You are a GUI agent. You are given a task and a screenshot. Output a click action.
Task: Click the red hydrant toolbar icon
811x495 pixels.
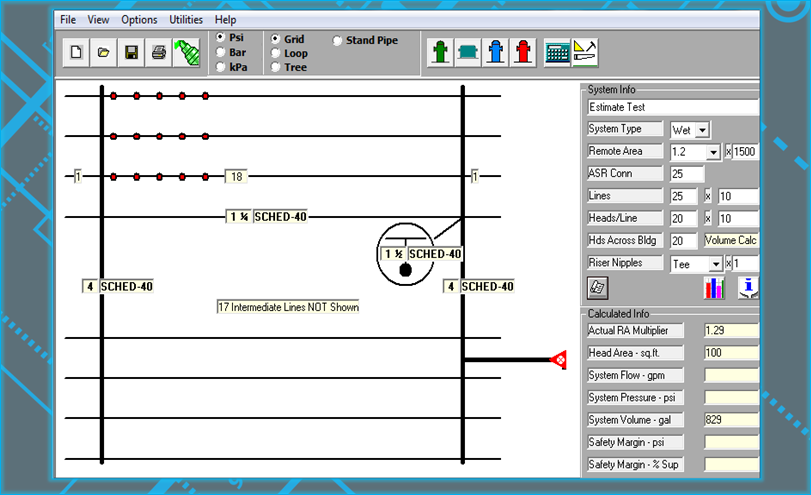point(522,53)
